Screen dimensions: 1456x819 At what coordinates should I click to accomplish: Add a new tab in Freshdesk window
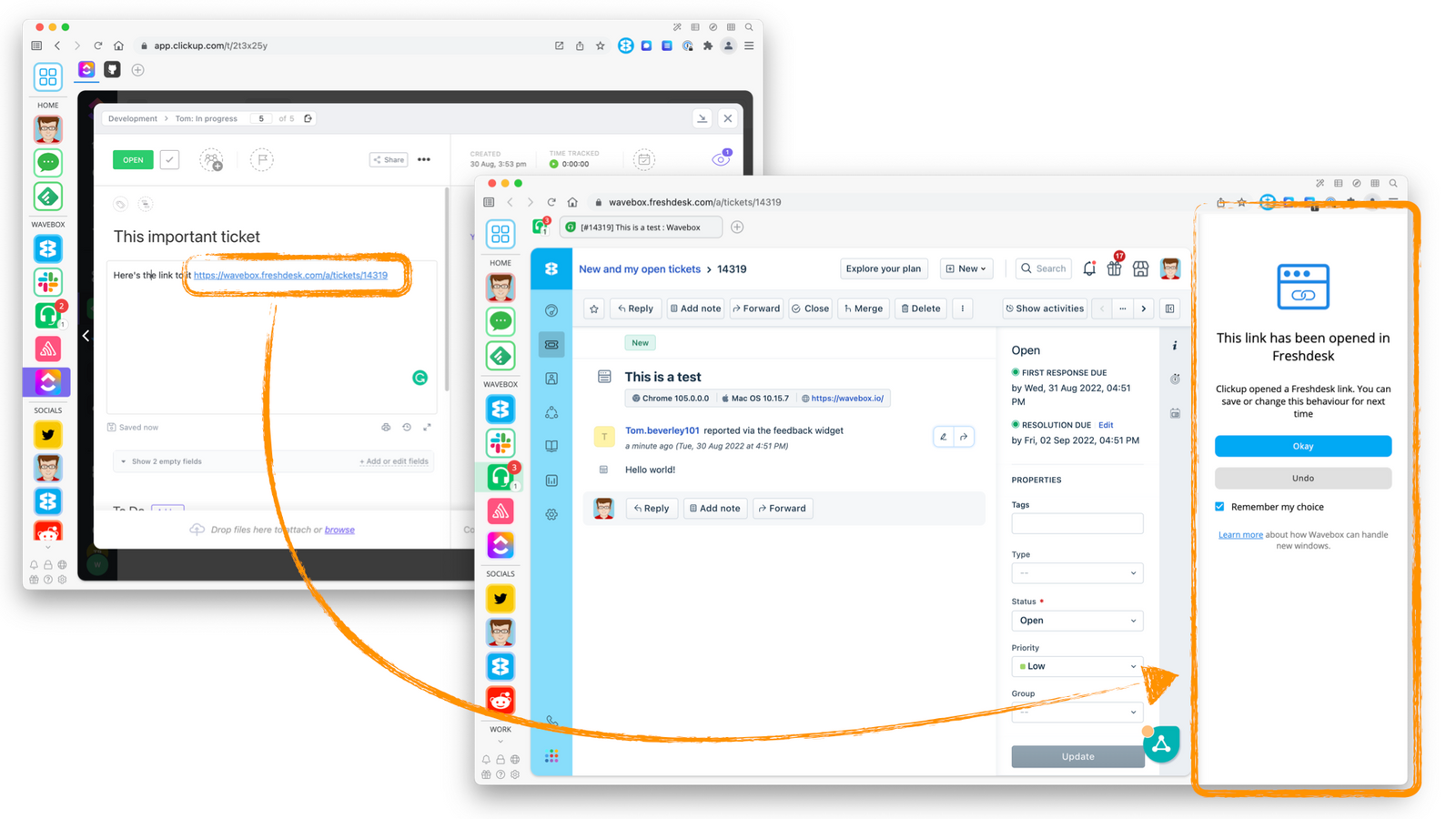[x=737, y=227]
